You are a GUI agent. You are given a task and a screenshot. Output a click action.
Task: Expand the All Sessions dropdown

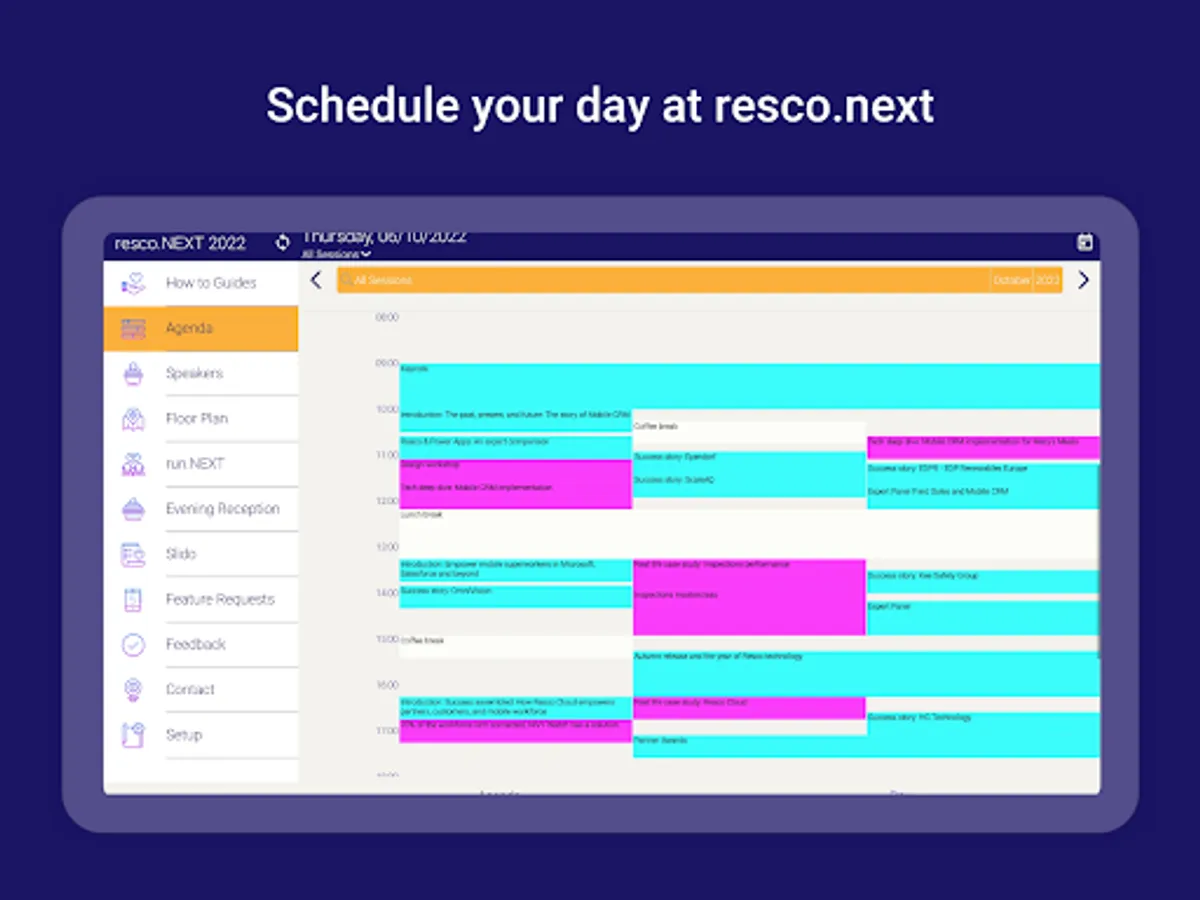336,254
